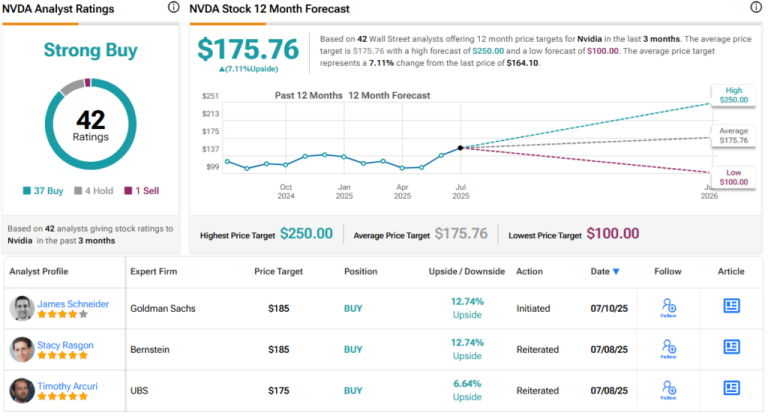Select the NVDA Analyst Ratings tab header
This screenshot has height=416, width=768.
coord(58,9)
